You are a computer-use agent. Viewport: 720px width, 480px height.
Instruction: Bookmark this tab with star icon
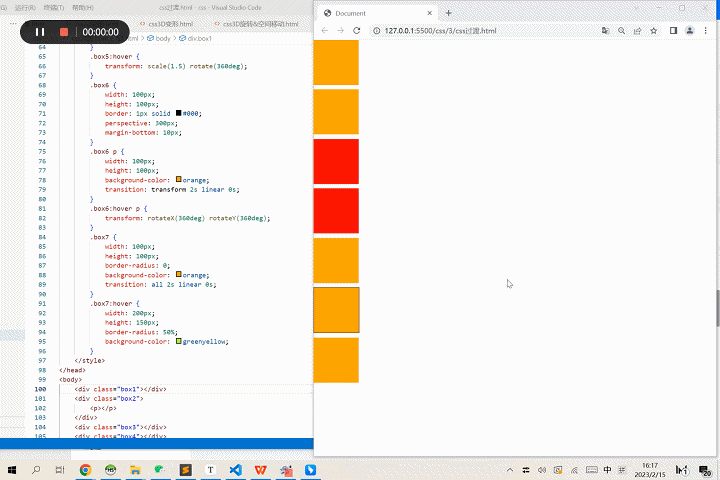click(653, 31)
